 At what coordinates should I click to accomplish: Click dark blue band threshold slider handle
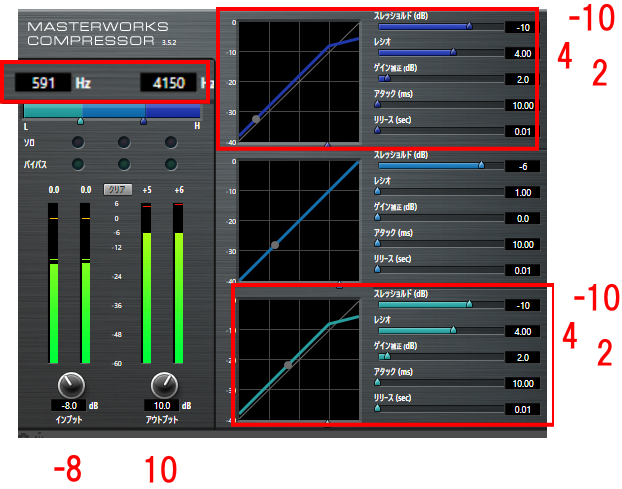pos(469,26)
